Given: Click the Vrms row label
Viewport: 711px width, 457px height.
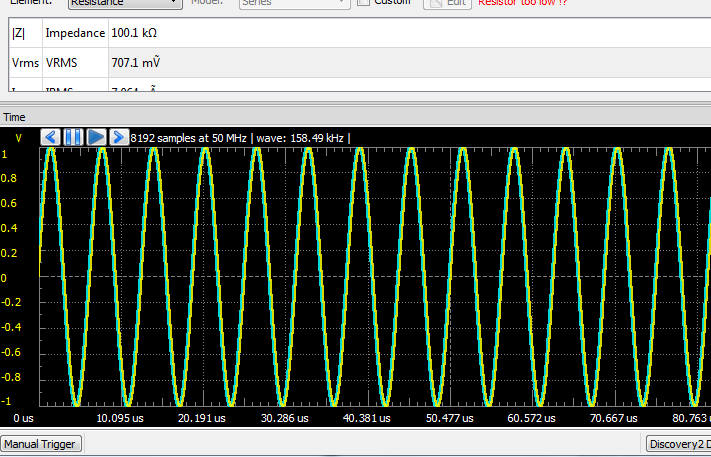Looking at the screenshot, I should click(x=25, y=63).
